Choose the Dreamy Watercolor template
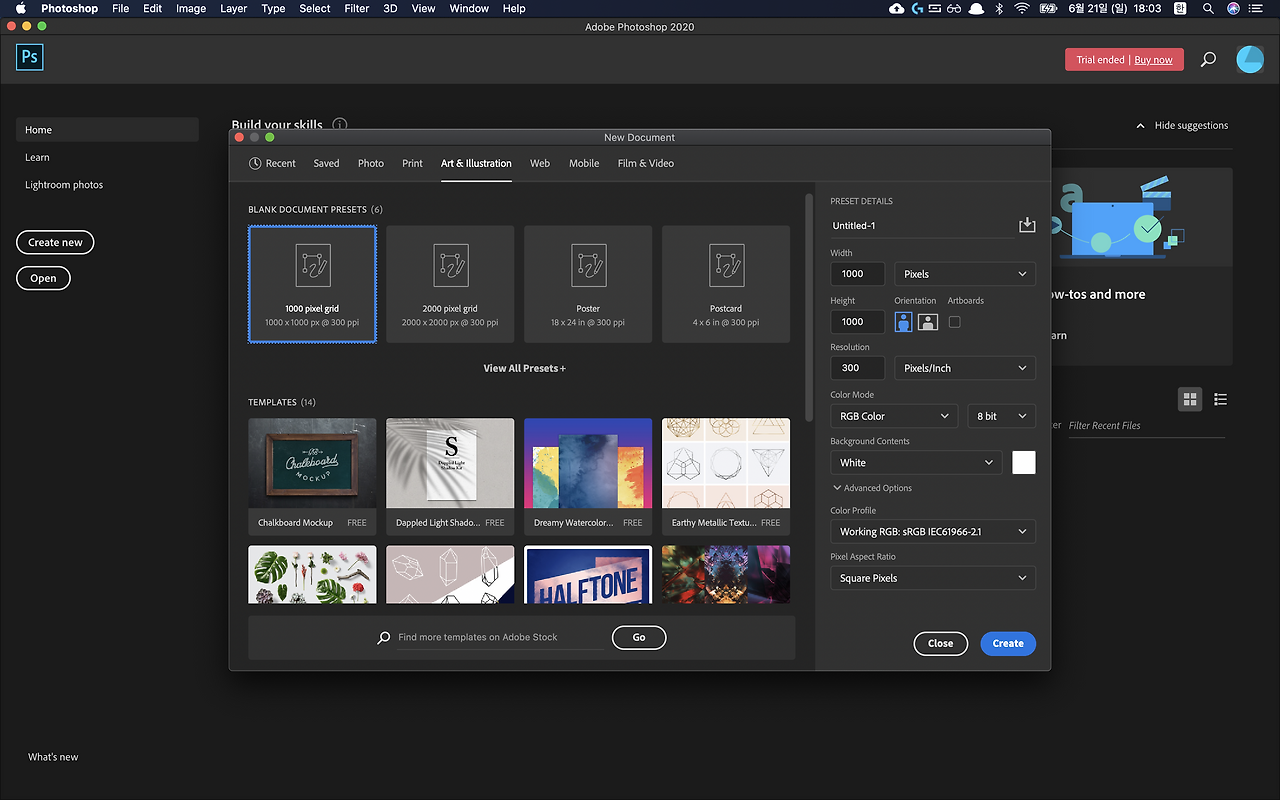 [588, 476]
